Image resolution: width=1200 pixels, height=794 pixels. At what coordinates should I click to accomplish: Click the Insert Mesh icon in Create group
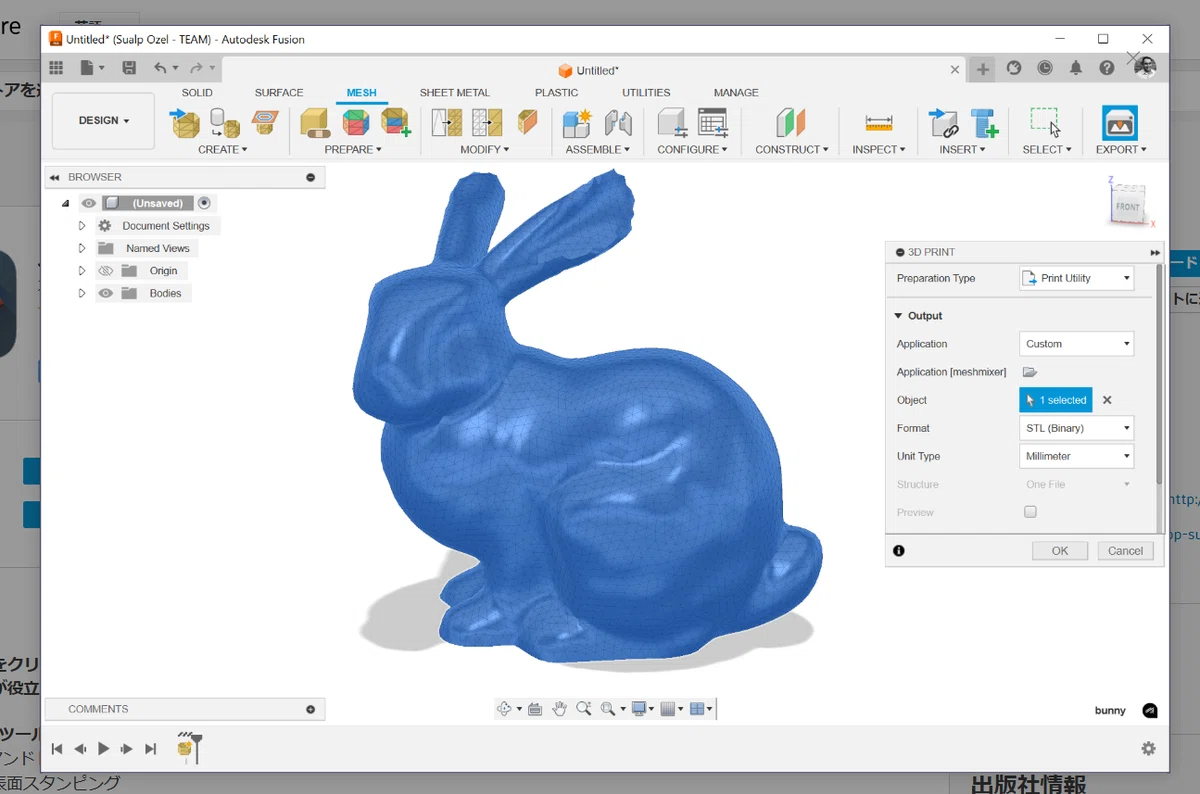click(185, 123)
